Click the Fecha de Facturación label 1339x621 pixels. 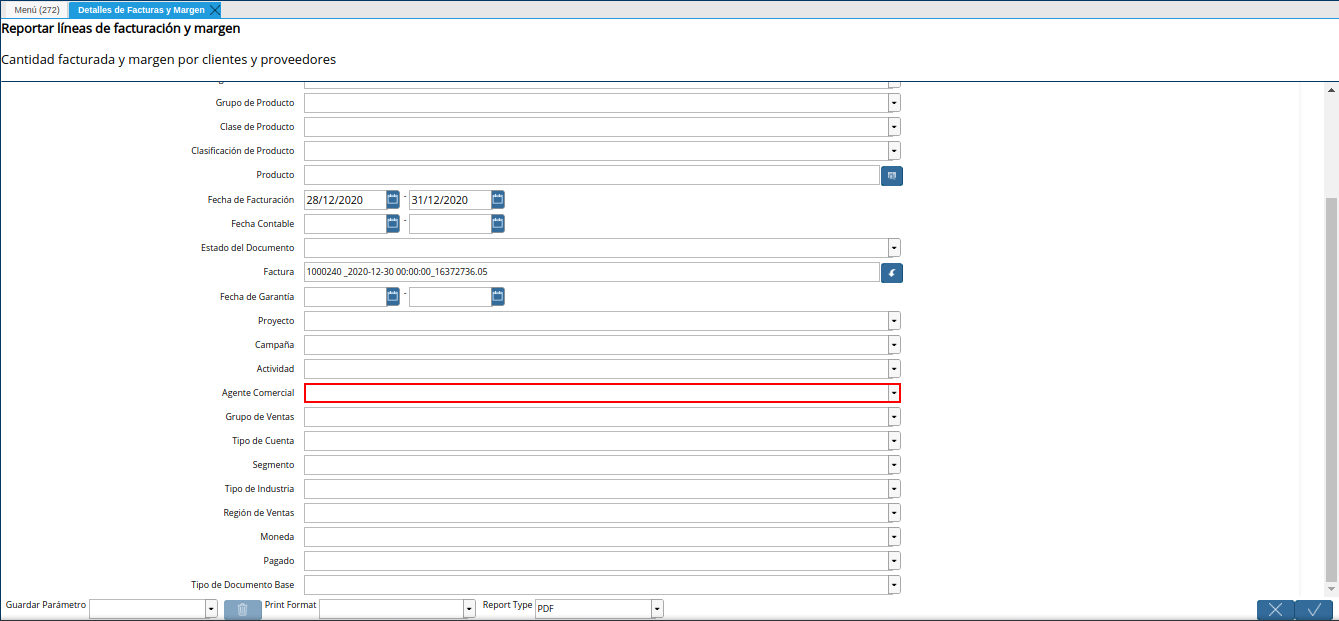tap(251, 200)
